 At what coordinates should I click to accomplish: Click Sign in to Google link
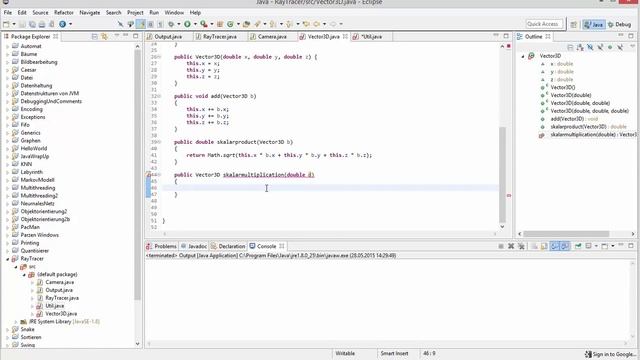[611, 354]
